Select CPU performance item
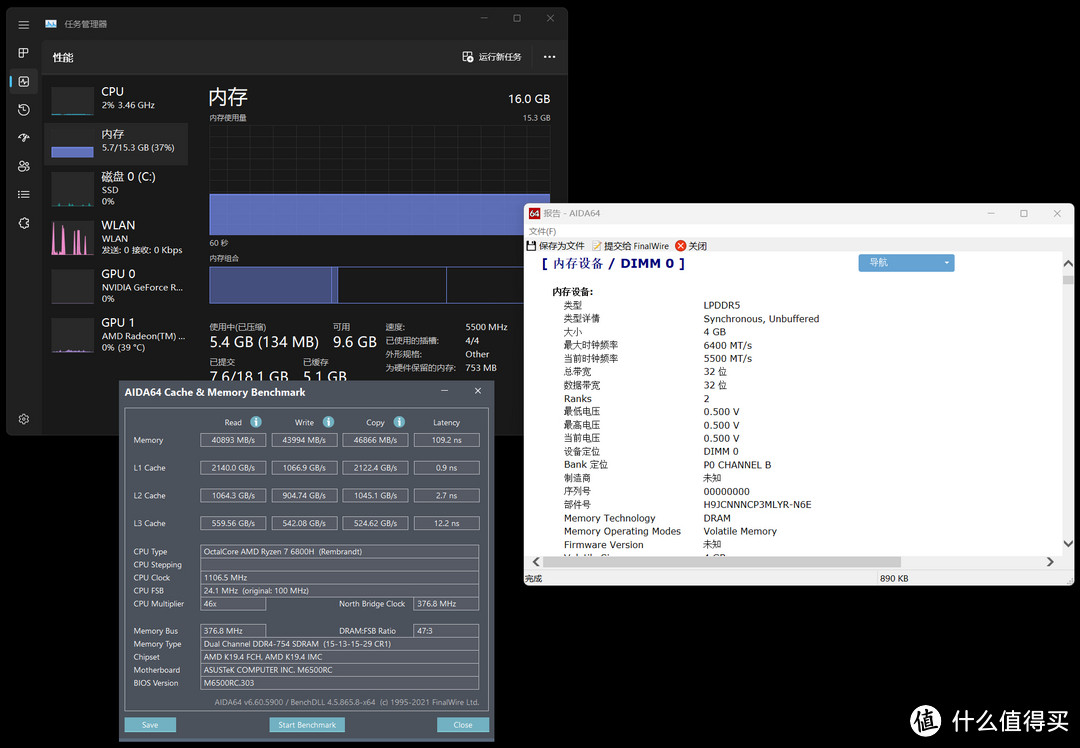1080x748 pixels. [116, 99]
